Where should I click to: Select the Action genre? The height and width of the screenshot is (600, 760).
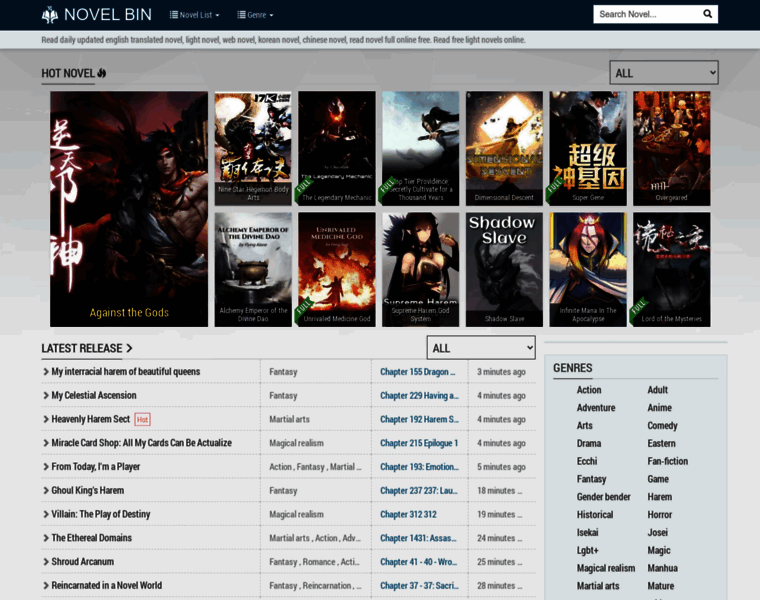589,390
